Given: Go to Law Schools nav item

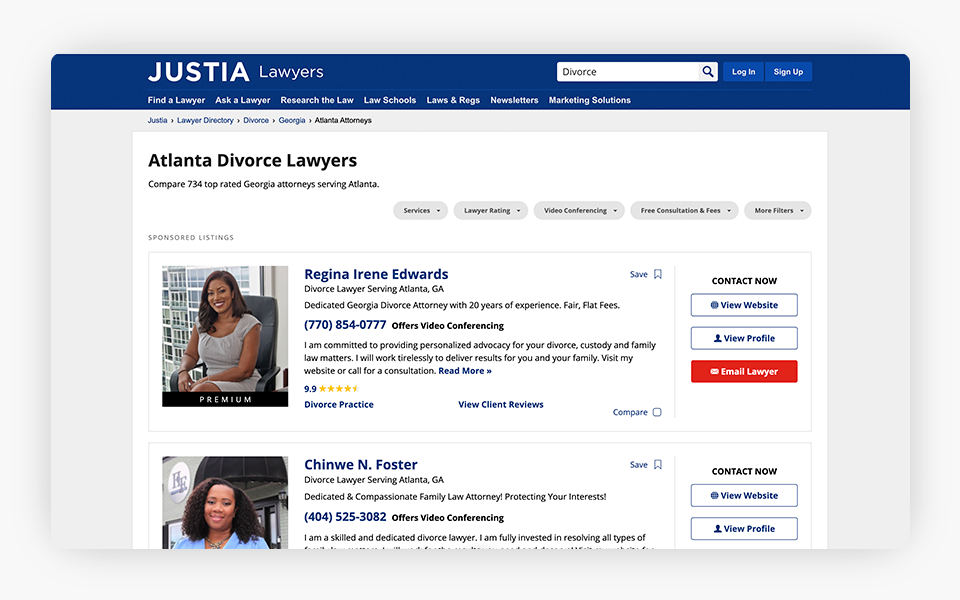Looking at the screenshot, I should click(x=390, y=100).
